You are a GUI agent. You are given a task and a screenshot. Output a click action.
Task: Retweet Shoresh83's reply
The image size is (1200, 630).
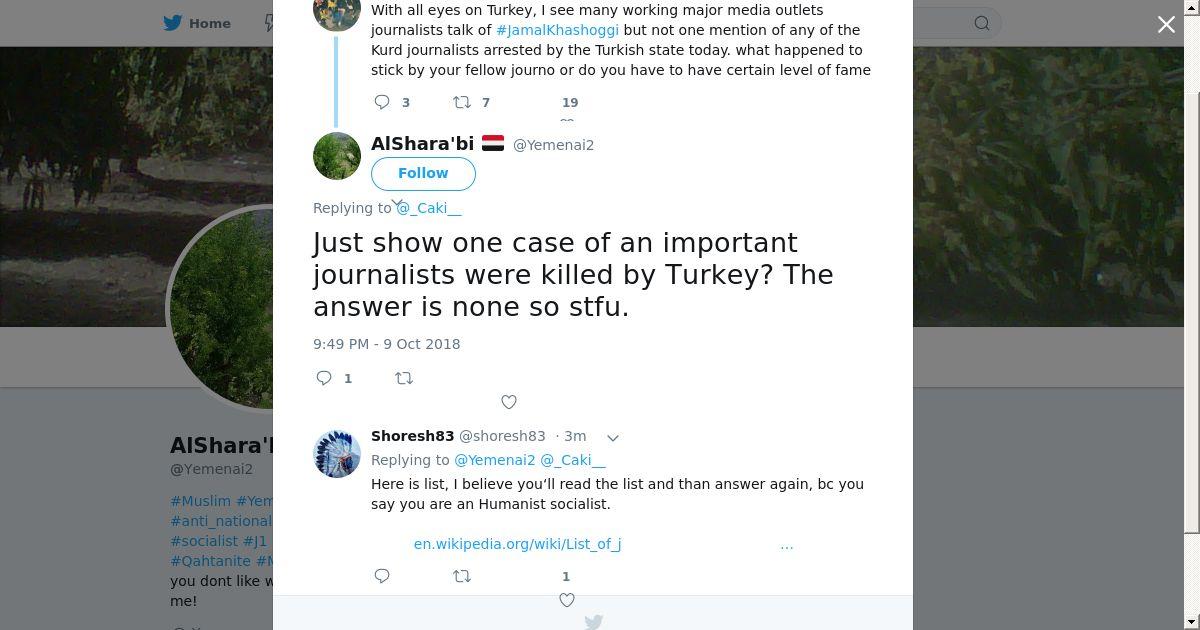(462, 576)
